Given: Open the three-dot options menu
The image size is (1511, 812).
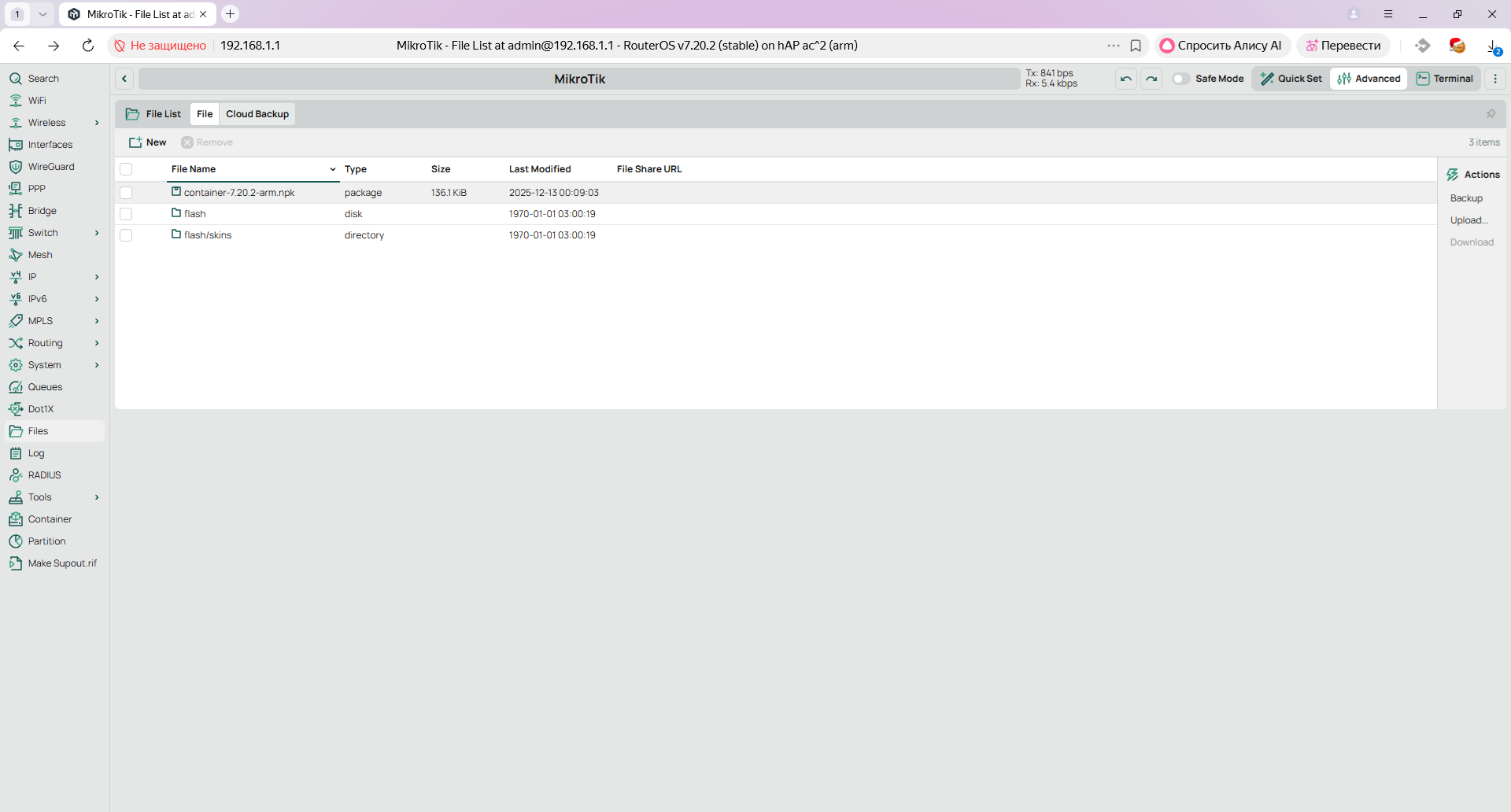Looking at the screenshot, I should 1495,79.
